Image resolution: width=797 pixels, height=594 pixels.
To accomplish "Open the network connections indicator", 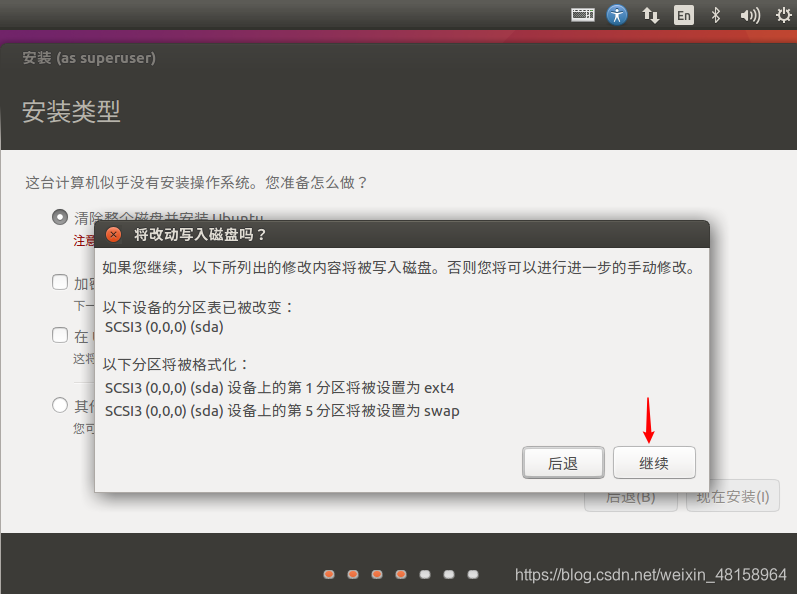I will (x=650, y=15).
